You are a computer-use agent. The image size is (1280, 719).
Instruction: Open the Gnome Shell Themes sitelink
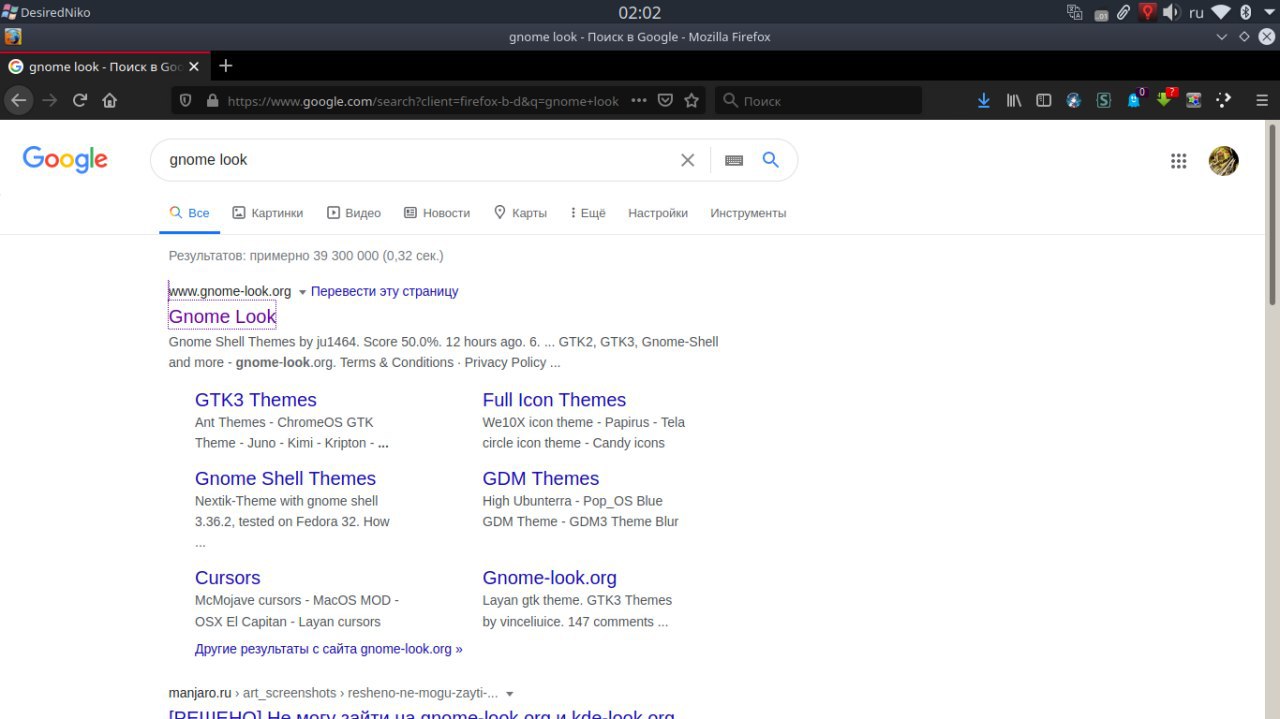pos(285,478)
